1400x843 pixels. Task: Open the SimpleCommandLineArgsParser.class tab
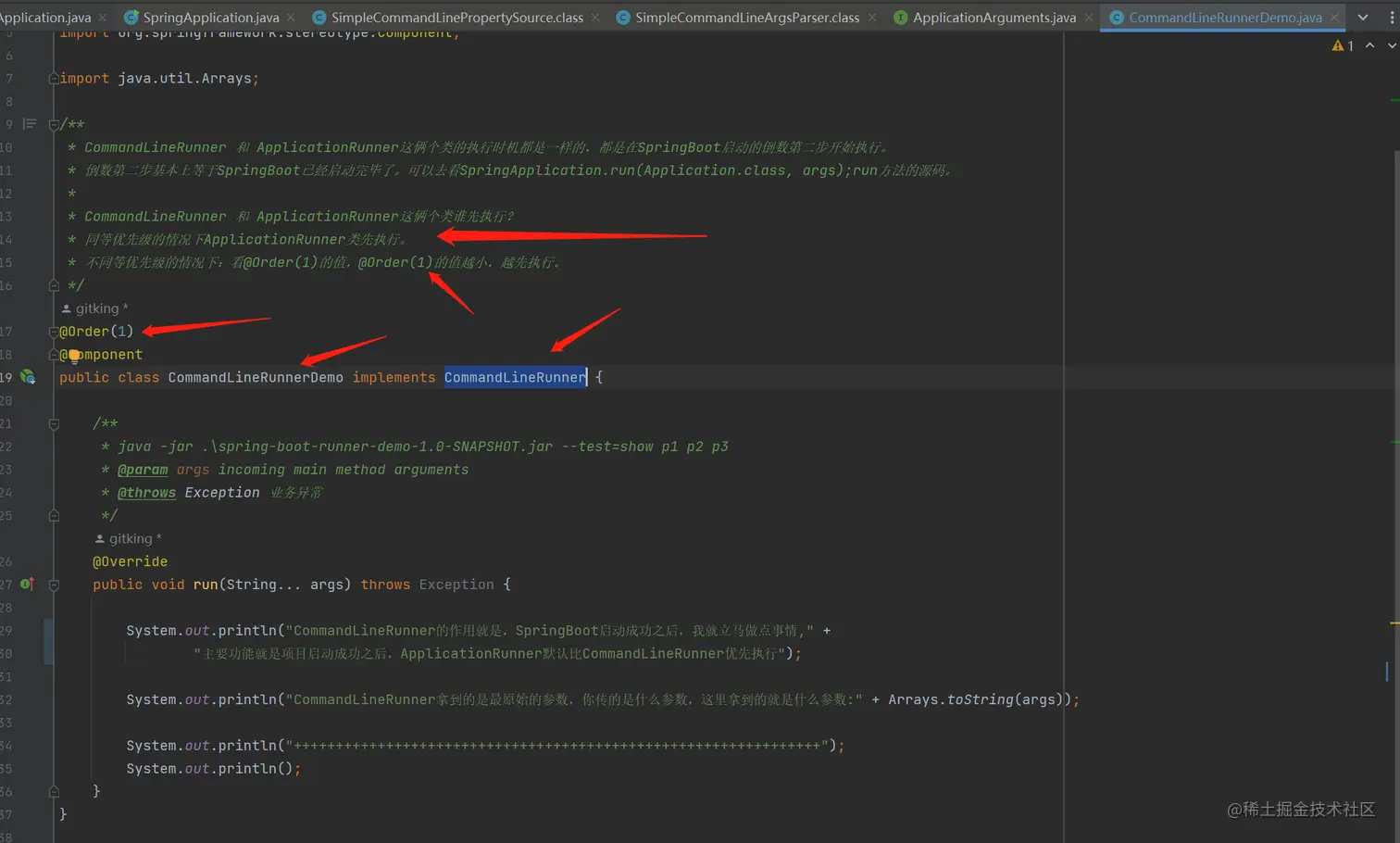(x=746, y=17)
